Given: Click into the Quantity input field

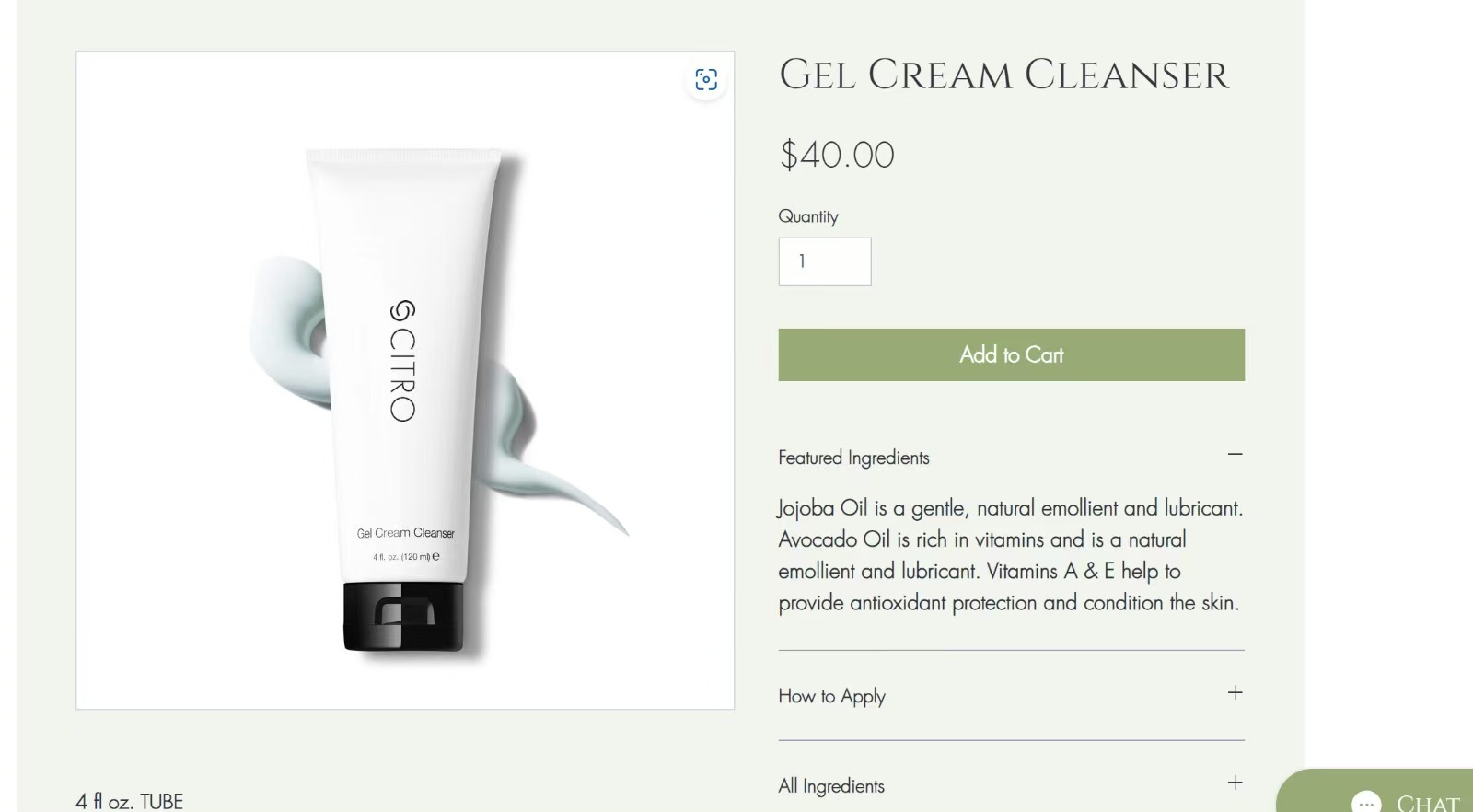Looking at the screenshot, I should point(824,261).
